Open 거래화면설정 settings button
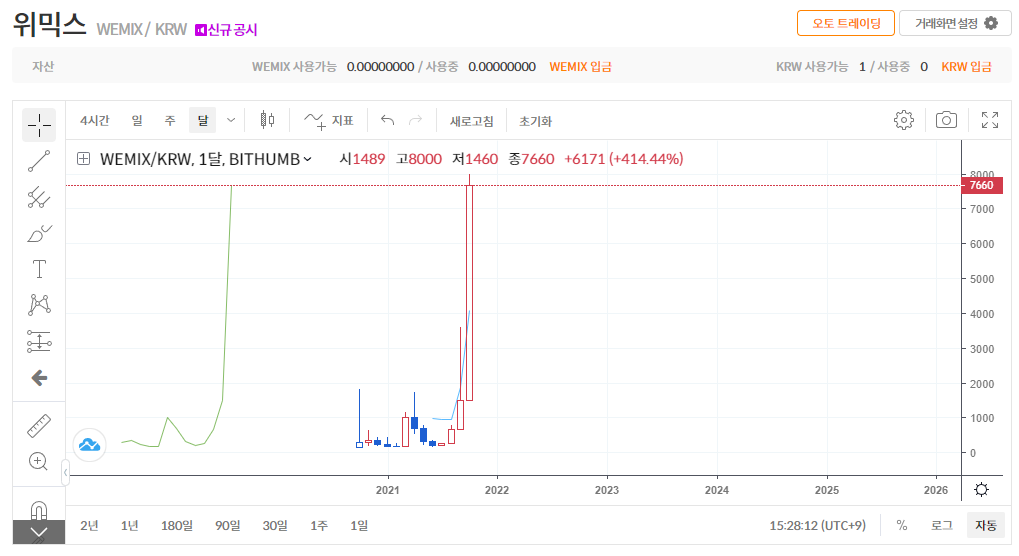Screen dimensions: 1019x556 955,23
